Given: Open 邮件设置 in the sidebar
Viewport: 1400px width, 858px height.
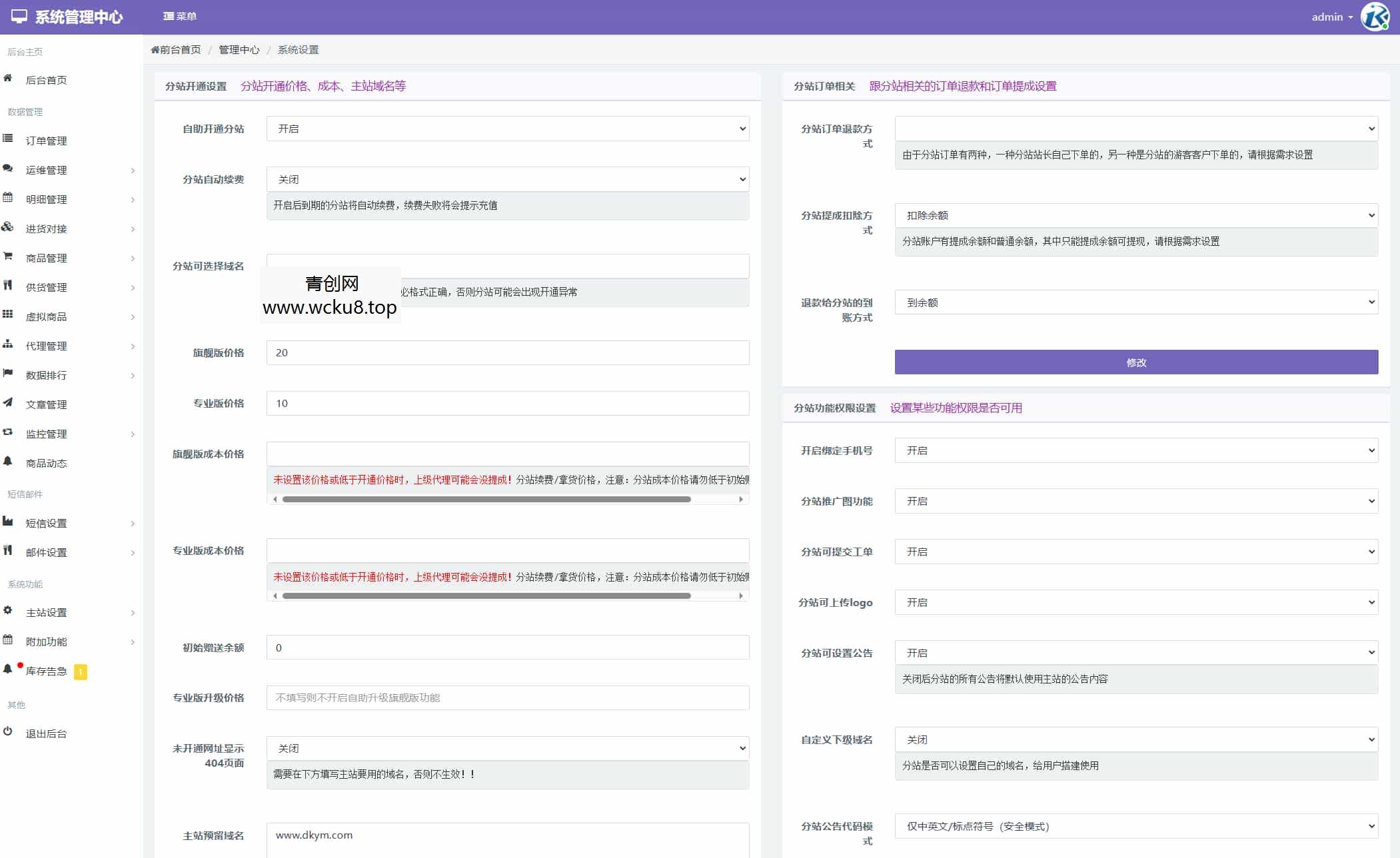Looking at the screenshot, I should (45, 552).
